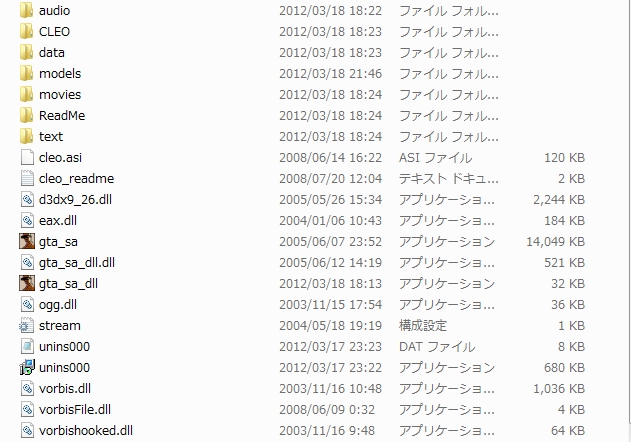Click the unins000 DAT file icon

pyautogui.click(x=27, y=346)
